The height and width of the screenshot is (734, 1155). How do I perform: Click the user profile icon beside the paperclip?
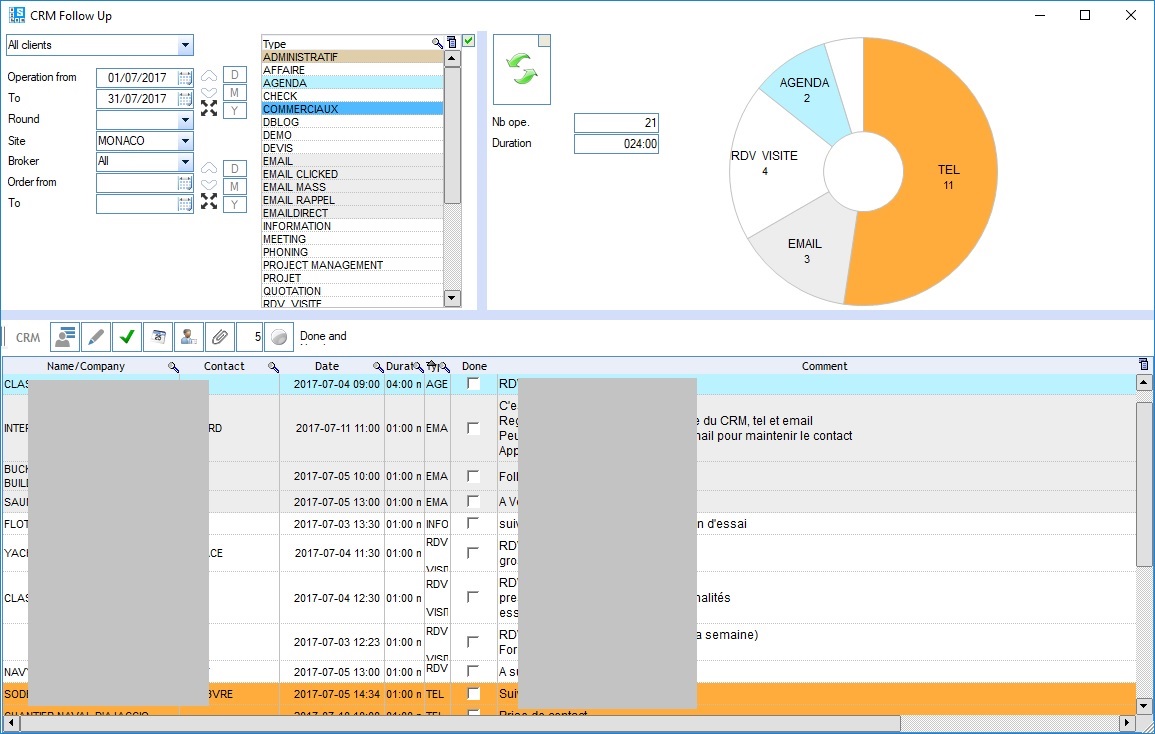click(188, 337)
